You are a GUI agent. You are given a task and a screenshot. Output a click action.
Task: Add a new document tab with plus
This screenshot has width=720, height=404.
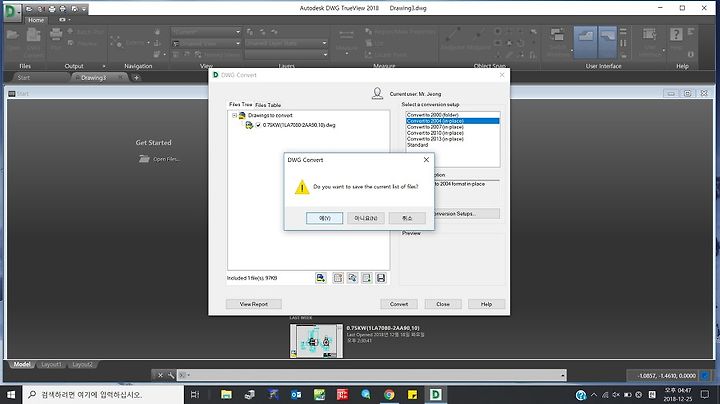tap(136, 78)
